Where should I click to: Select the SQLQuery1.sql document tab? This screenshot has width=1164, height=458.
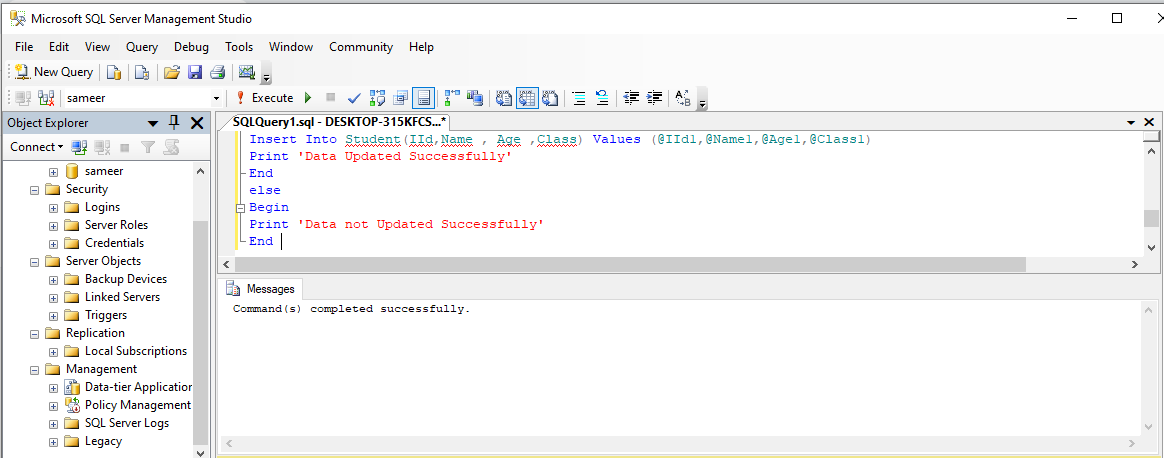coord(339,122)
